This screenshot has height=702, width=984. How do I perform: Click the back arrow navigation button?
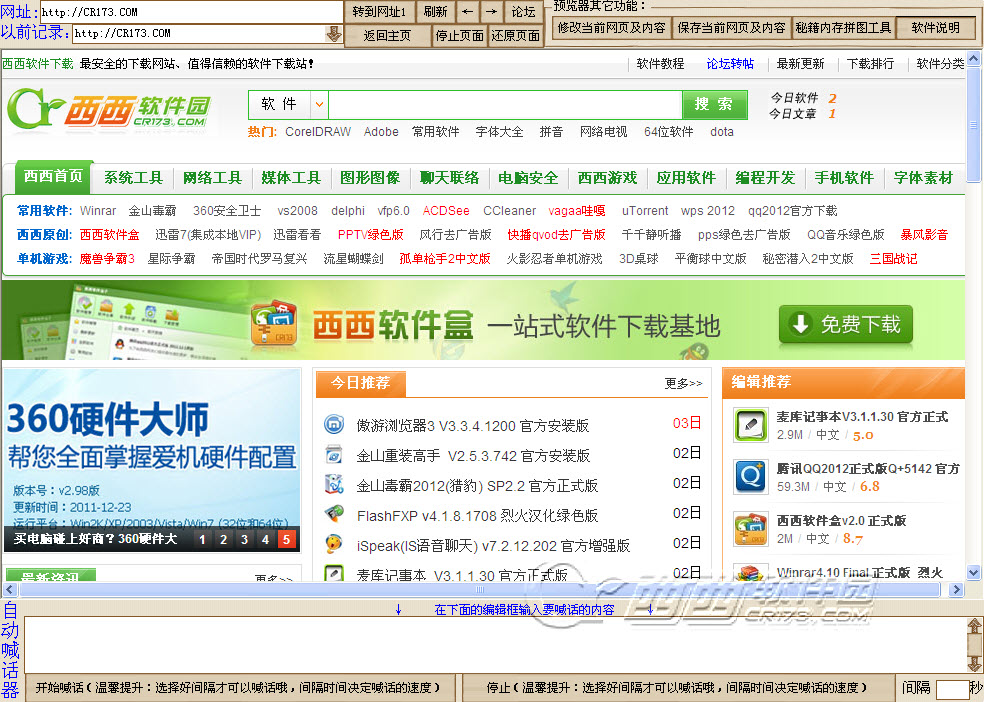(x=468, y=12)
